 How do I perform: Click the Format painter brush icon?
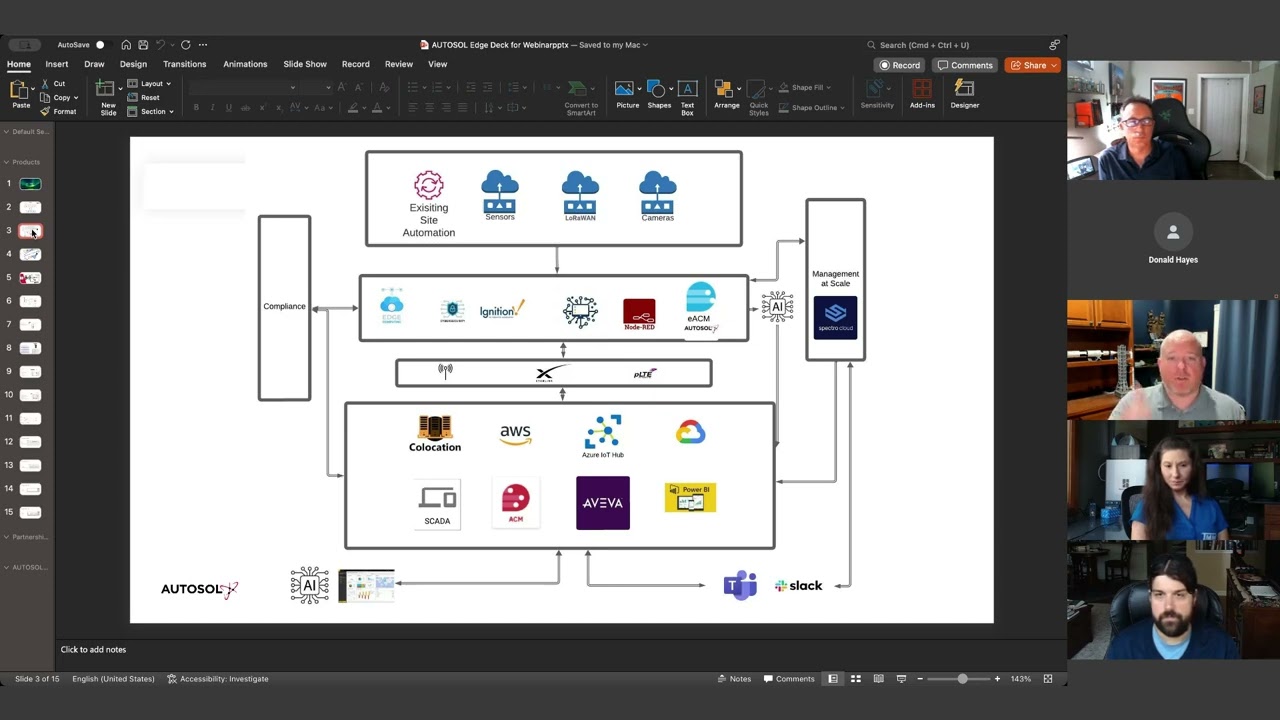[45, 111]
